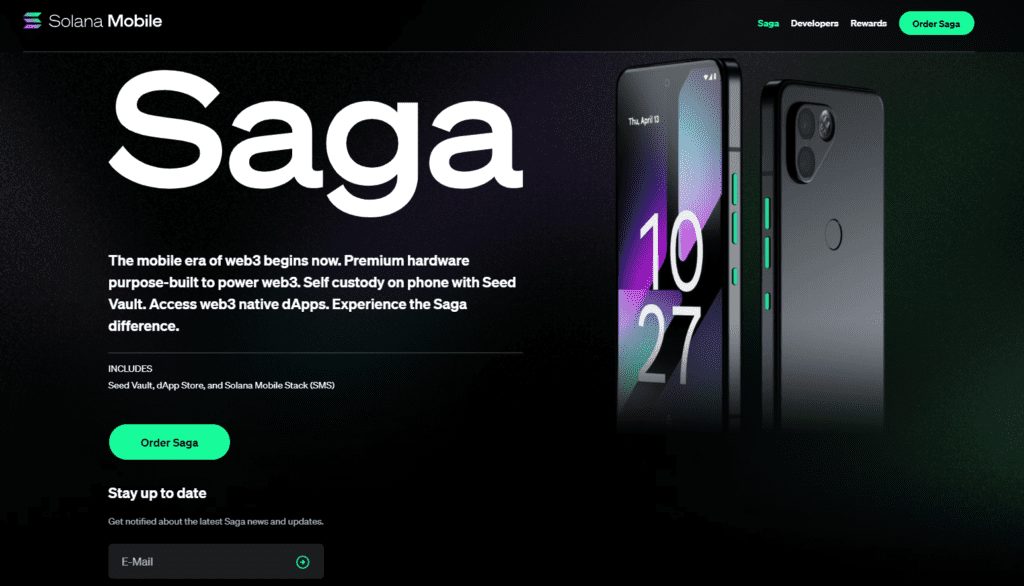This screenshot has width=1024, height=586.
Task: Click the Seed Vault, dApp Store includes text
Action: tap(221, 385)
